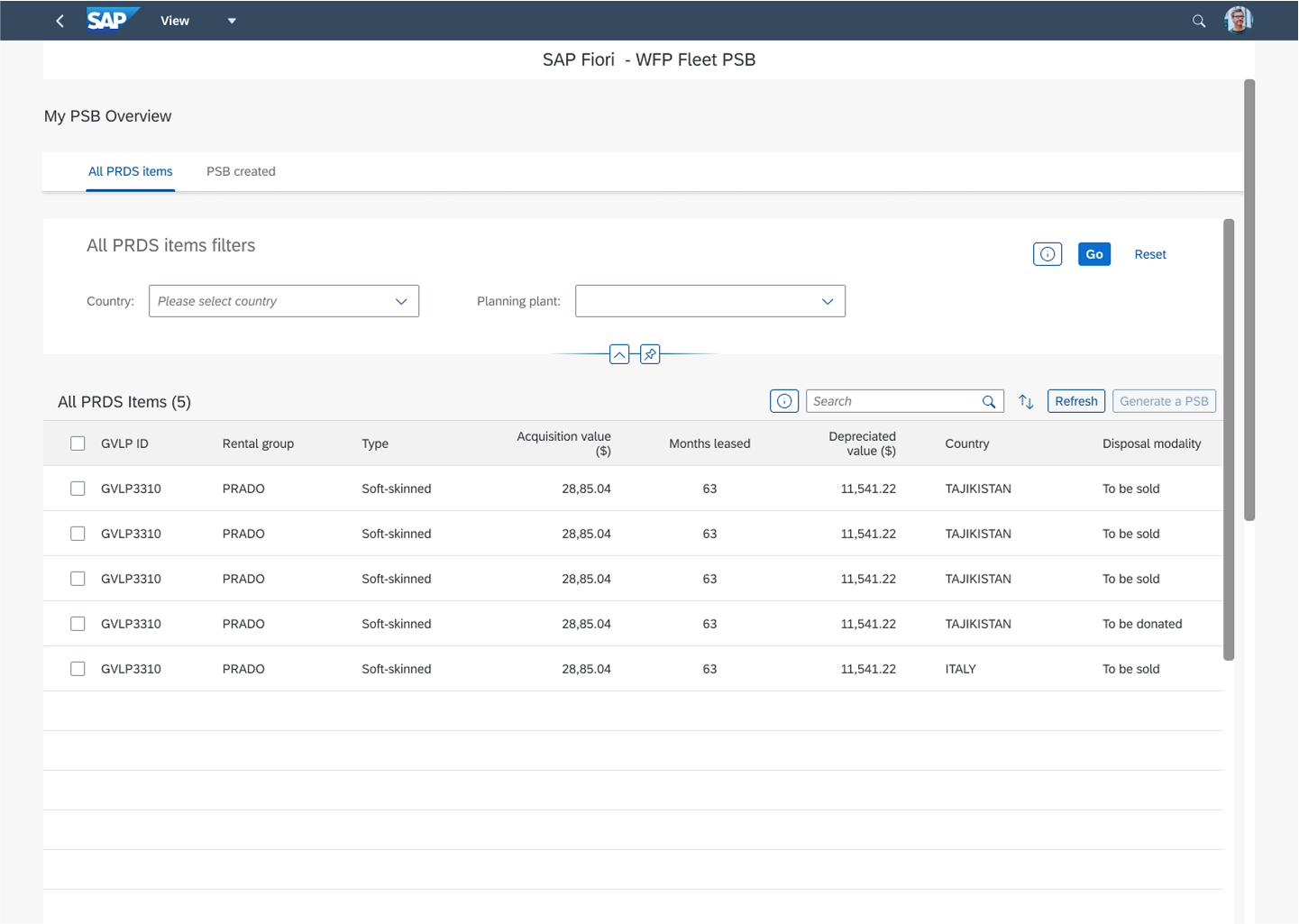Click the Rental group column header
The width and height of the screenshot is (1299, 924).
pos(258,444)
